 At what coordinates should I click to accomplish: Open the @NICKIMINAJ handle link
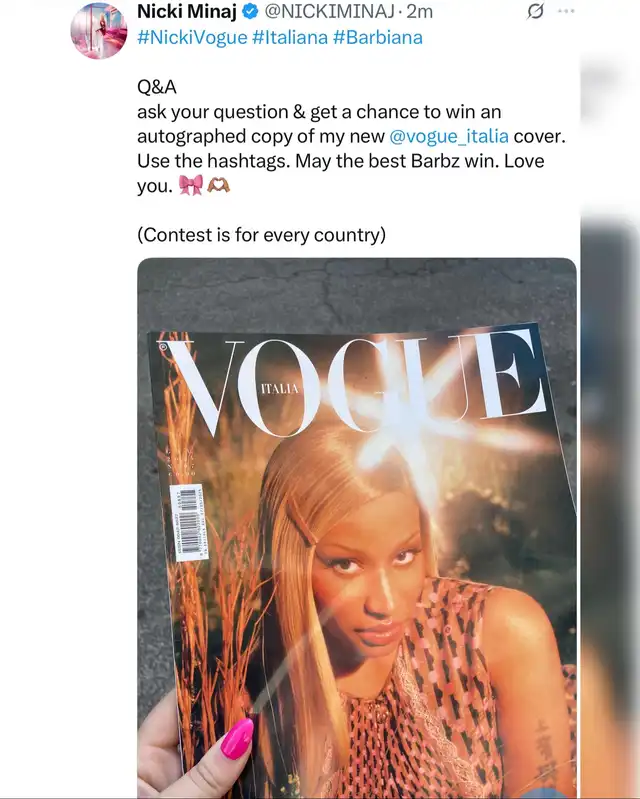(x=329, y=11)
